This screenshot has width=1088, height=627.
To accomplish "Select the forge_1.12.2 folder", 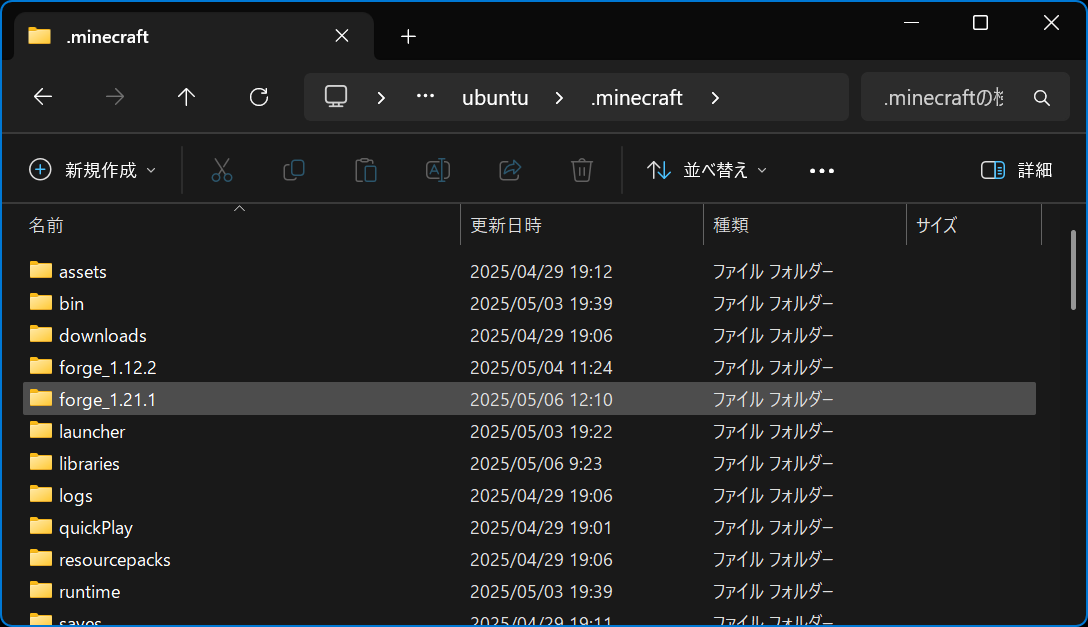I will pyautogui.click(x=529, y=367).
